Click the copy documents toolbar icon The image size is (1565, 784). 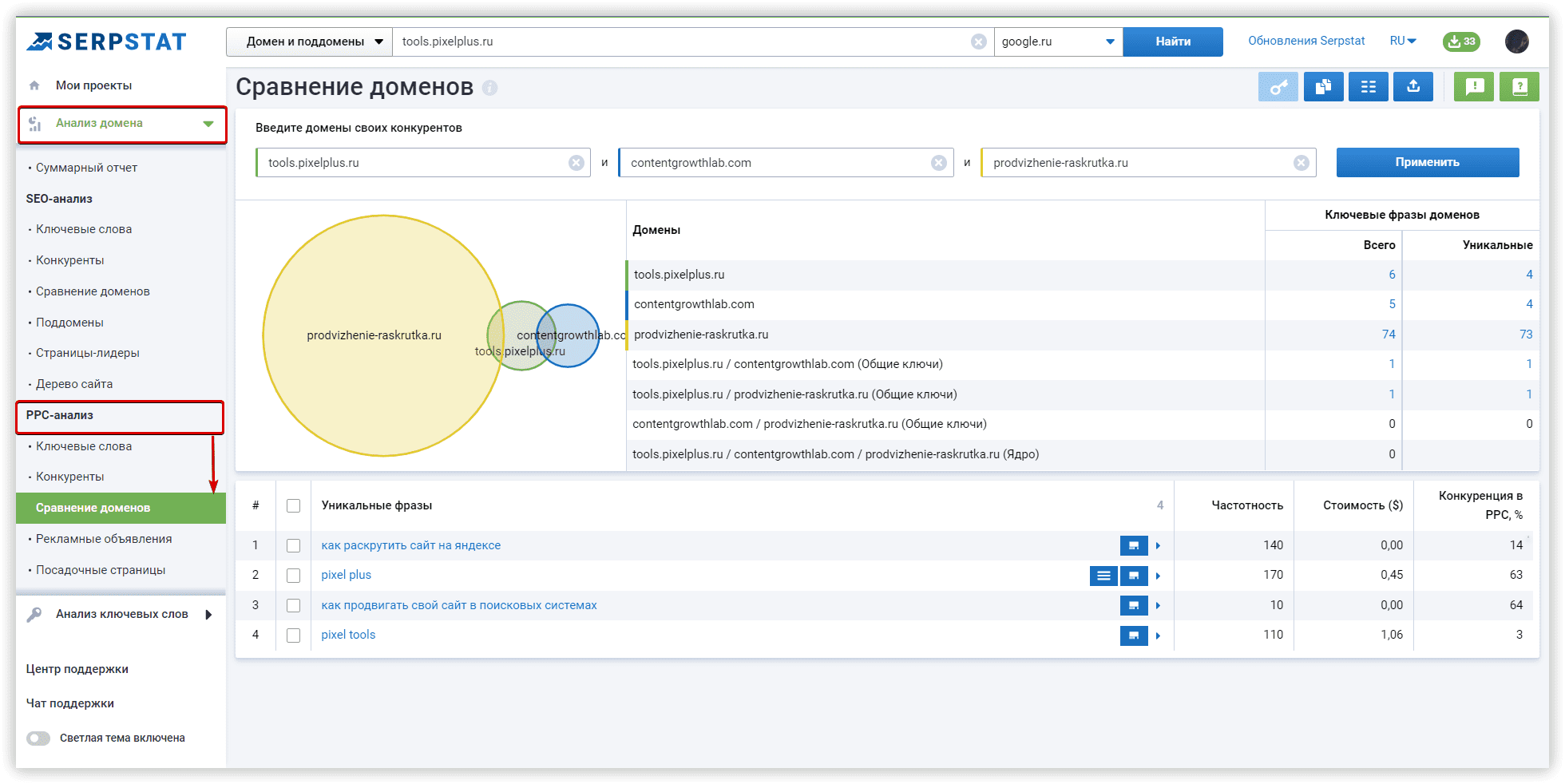coord(1323,86)
